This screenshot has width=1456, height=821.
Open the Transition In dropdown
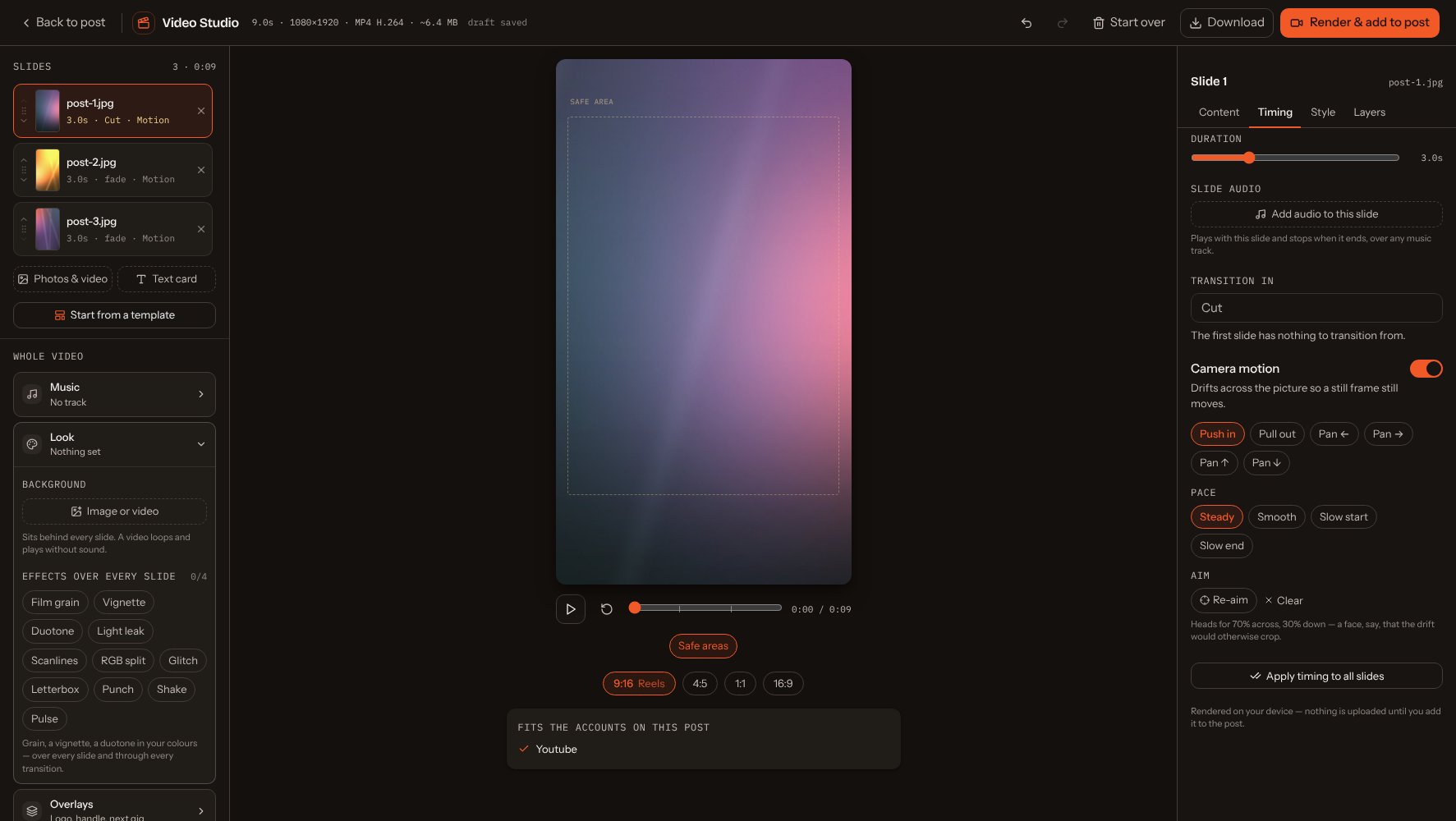pos(1316,308)
